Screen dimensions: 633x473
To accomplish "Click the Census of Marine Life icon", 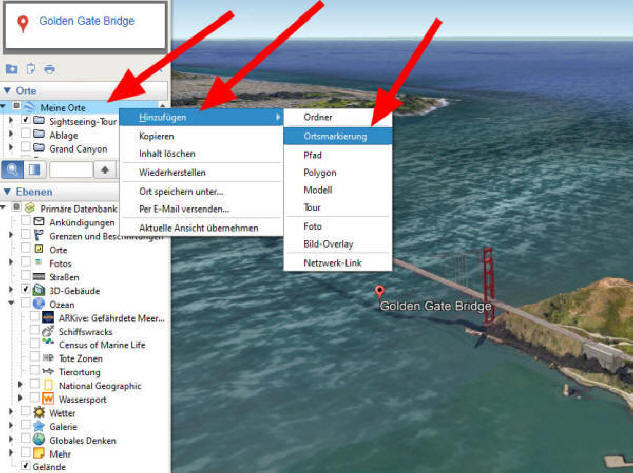I will [x=48, y=342].
